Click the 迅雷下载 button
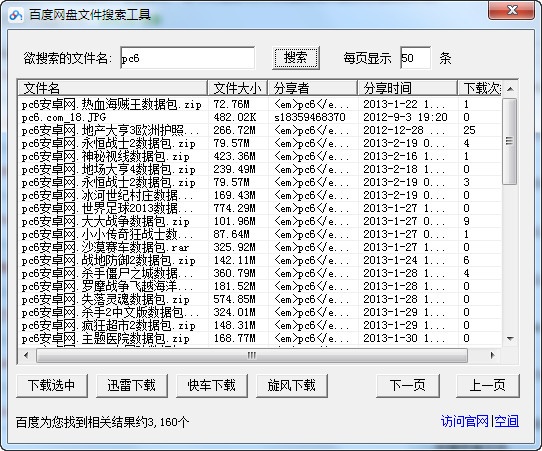The height and width of the screenshot is (451, 542). coord(131,385)
